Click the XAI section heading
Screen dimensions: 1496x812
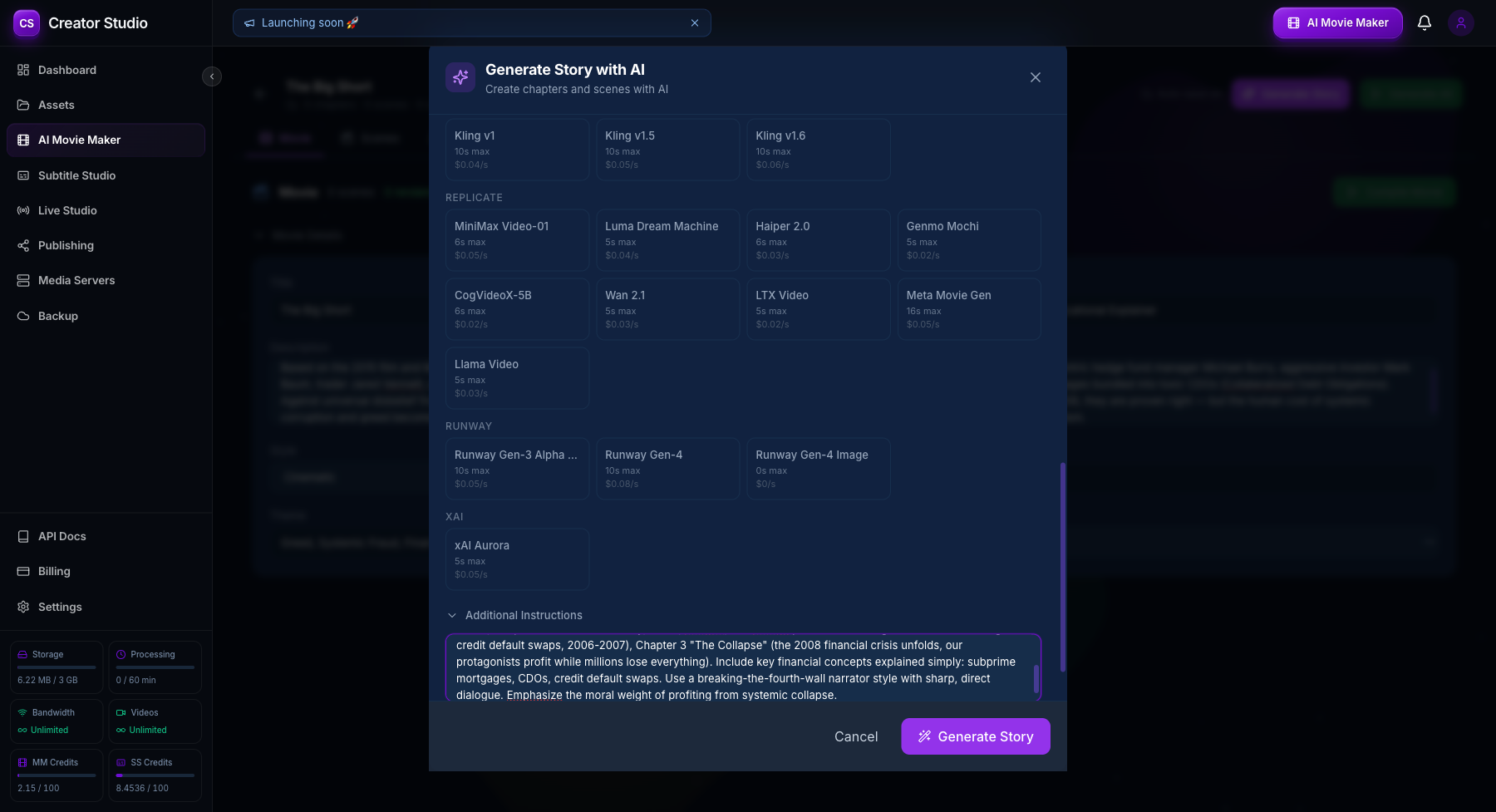[455, 517]
